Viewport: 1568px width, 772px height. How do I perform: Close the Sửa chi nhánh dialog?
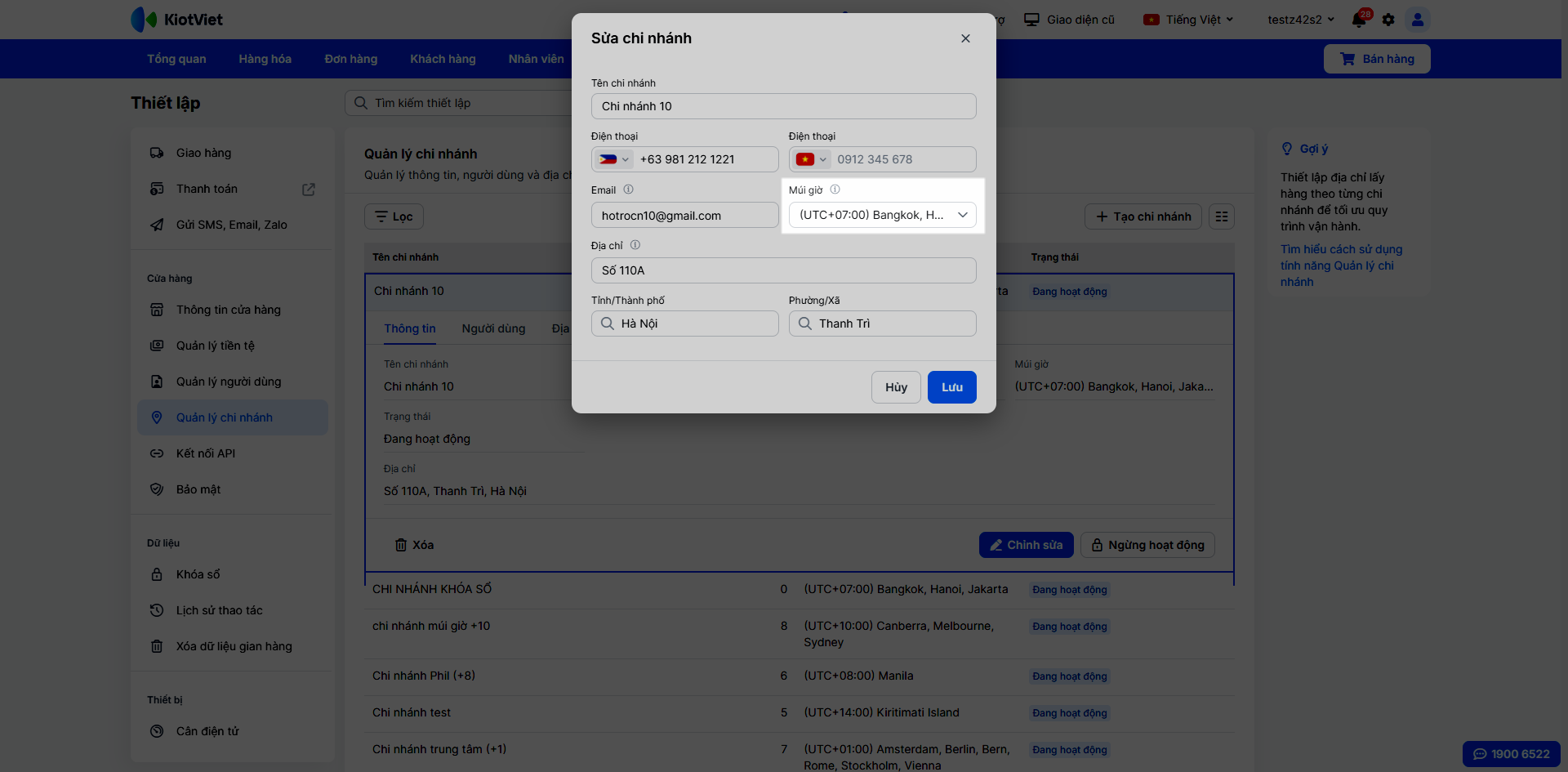tap(965, 38)
